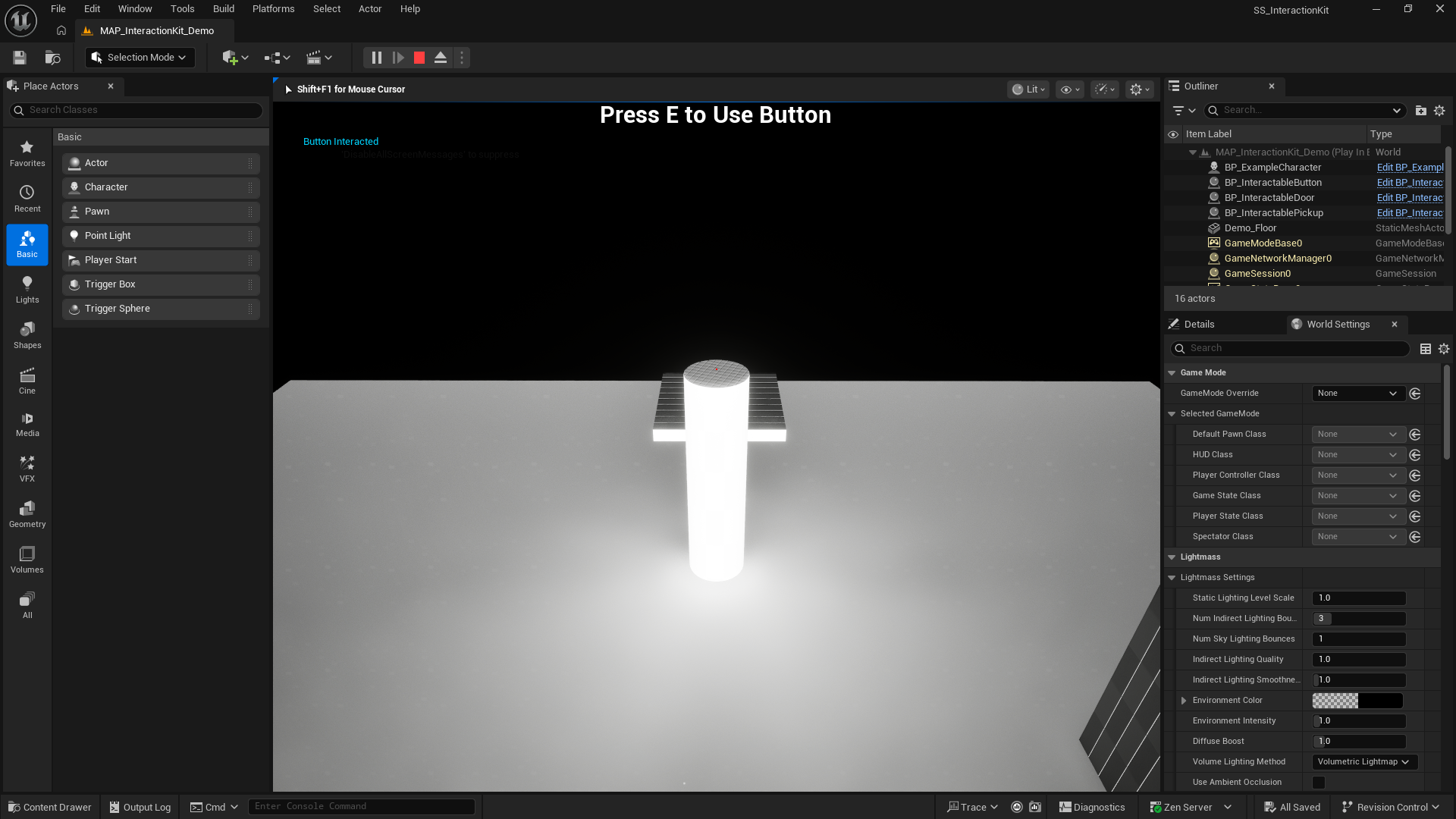Open the Revision Control menu
The width and height of the screenshot is (1456, 819).
coord(1391,808)
